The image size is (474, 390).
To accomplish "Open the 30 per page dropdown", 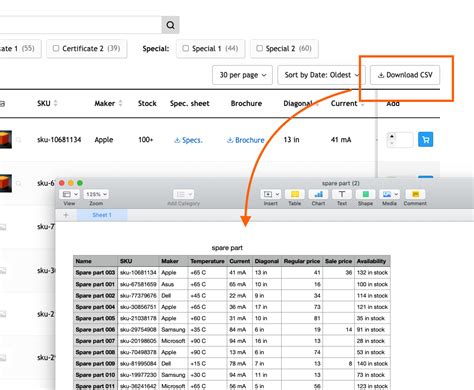I will 242,75.
